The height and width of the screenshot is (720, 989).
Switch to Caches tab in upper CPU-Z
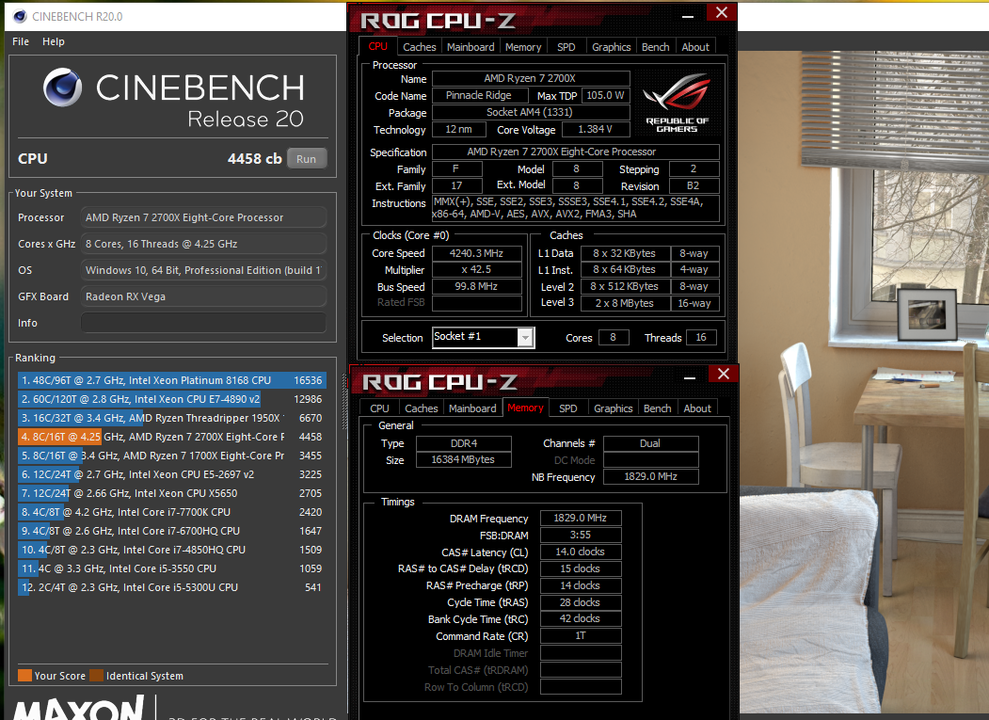point(419,47)
